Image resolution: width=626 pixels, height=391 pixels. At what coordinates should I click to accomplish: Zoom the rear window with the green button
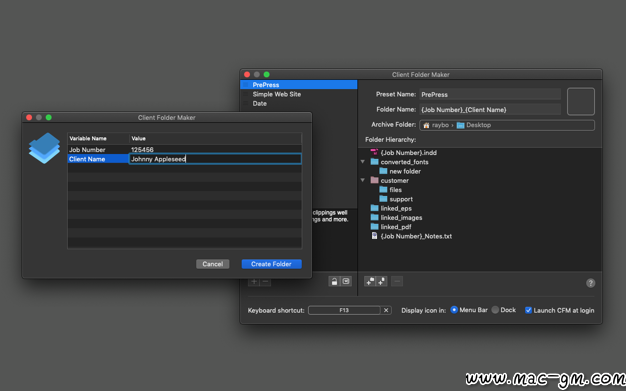267,75
